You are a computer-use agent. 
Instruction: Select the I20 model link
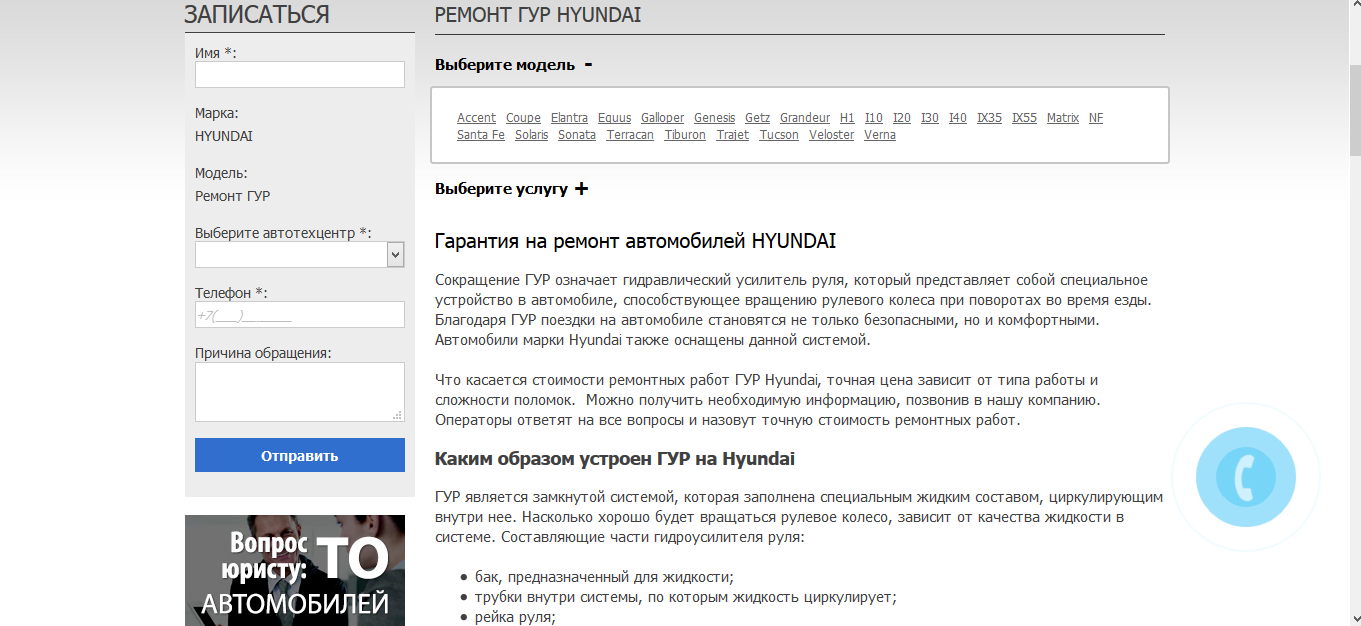pyautogui.click(x=902, y=118)
